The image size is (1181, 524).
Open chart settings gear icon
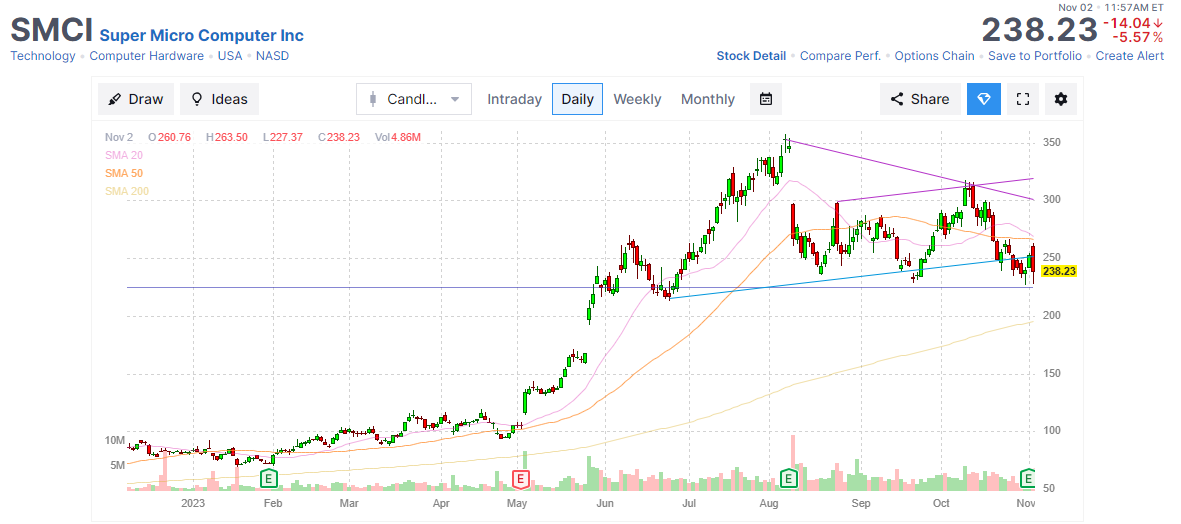tap(1060, 99)
